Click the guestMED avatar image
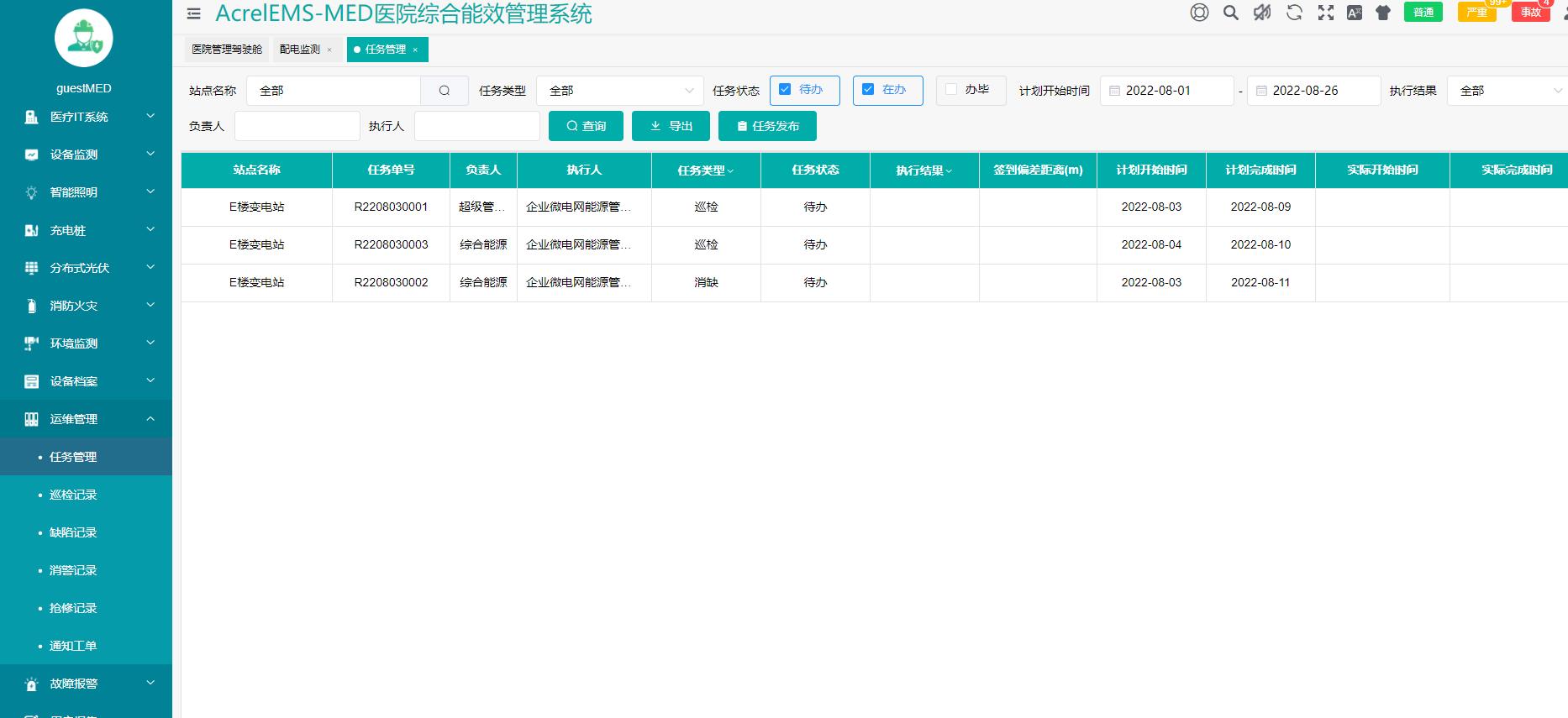Viewport: 1568px width, 718px height. 84,38
